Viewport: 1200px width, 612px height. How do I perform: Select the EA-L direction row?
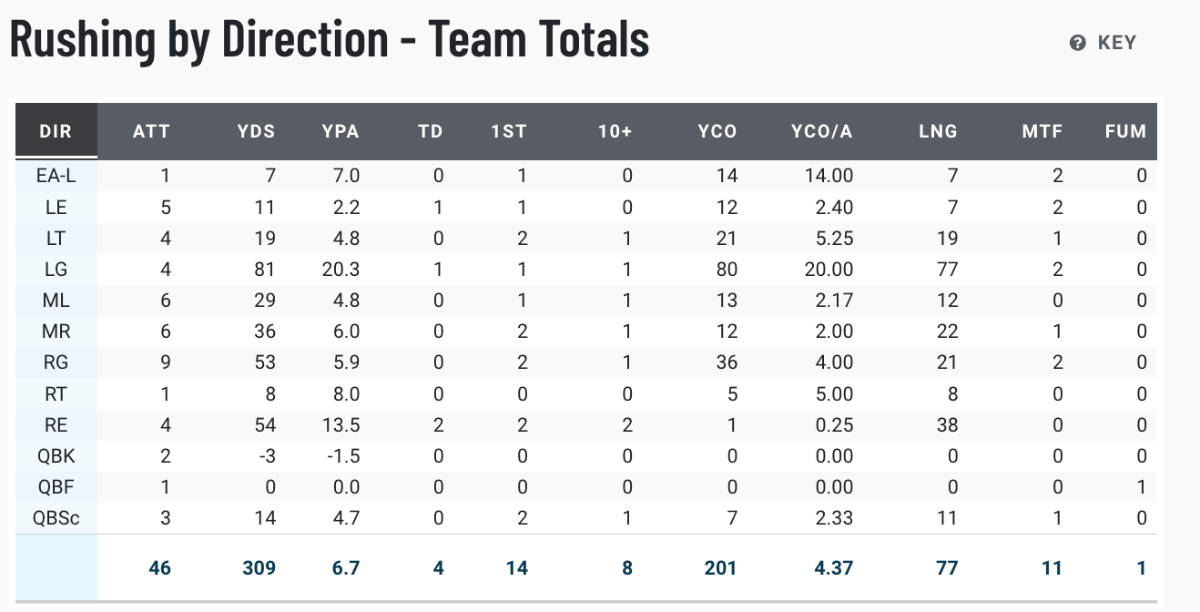coord(586,176)
